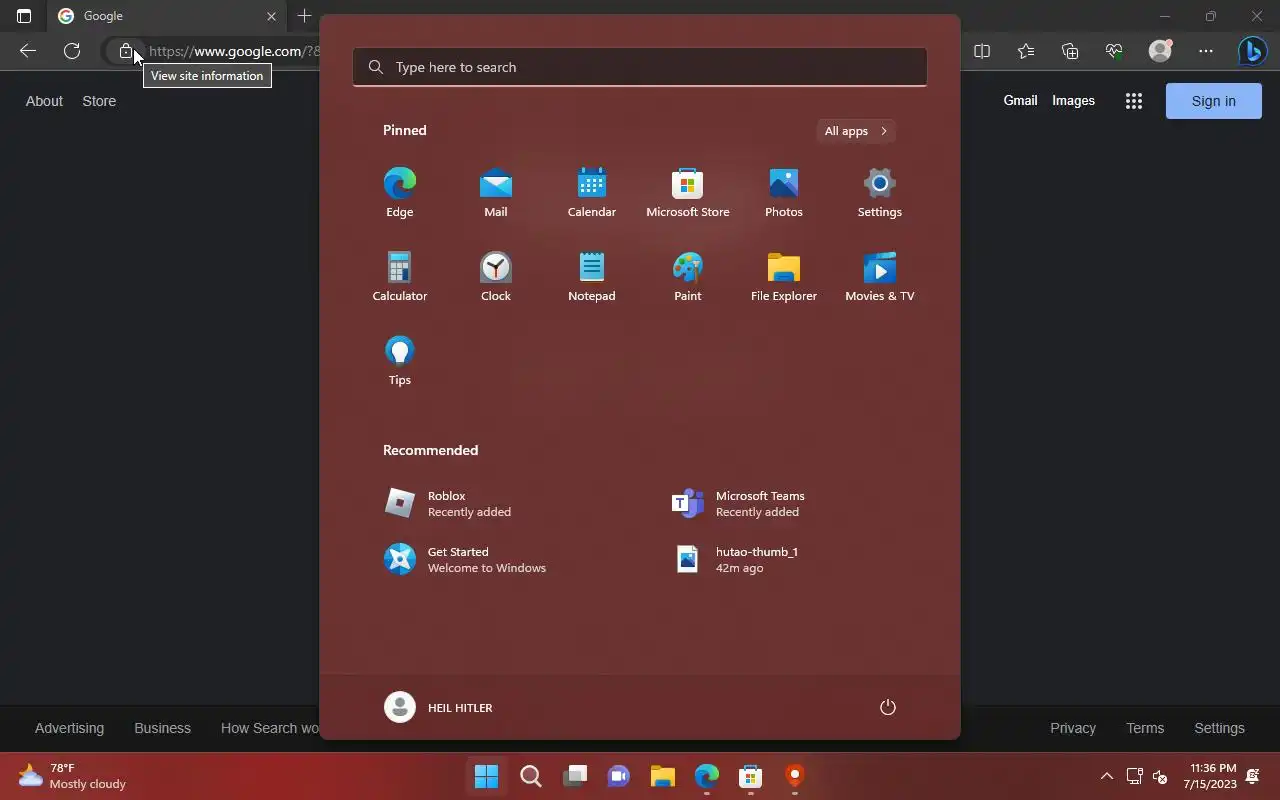
Task: Open Bing Chat sidebar button
Action: (x=1252, y=51)
